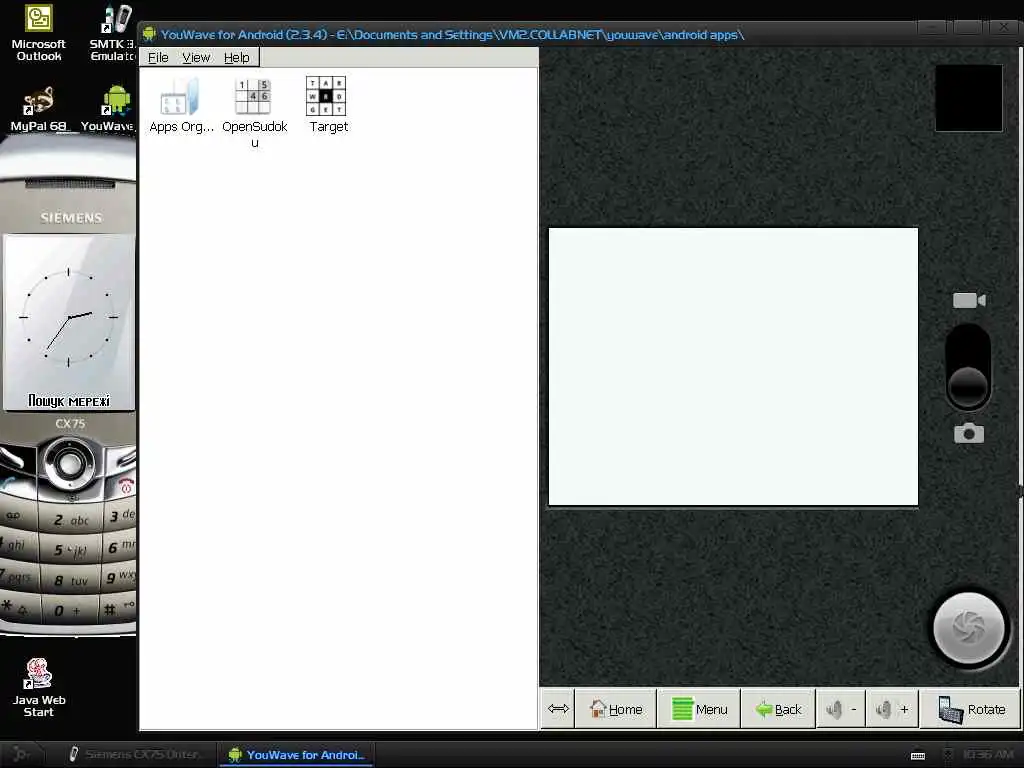Image resolution: width=1024 pixels, height=768 pixels.
Task: Open Java Web Start desktop shortcut
Action: 39,688
